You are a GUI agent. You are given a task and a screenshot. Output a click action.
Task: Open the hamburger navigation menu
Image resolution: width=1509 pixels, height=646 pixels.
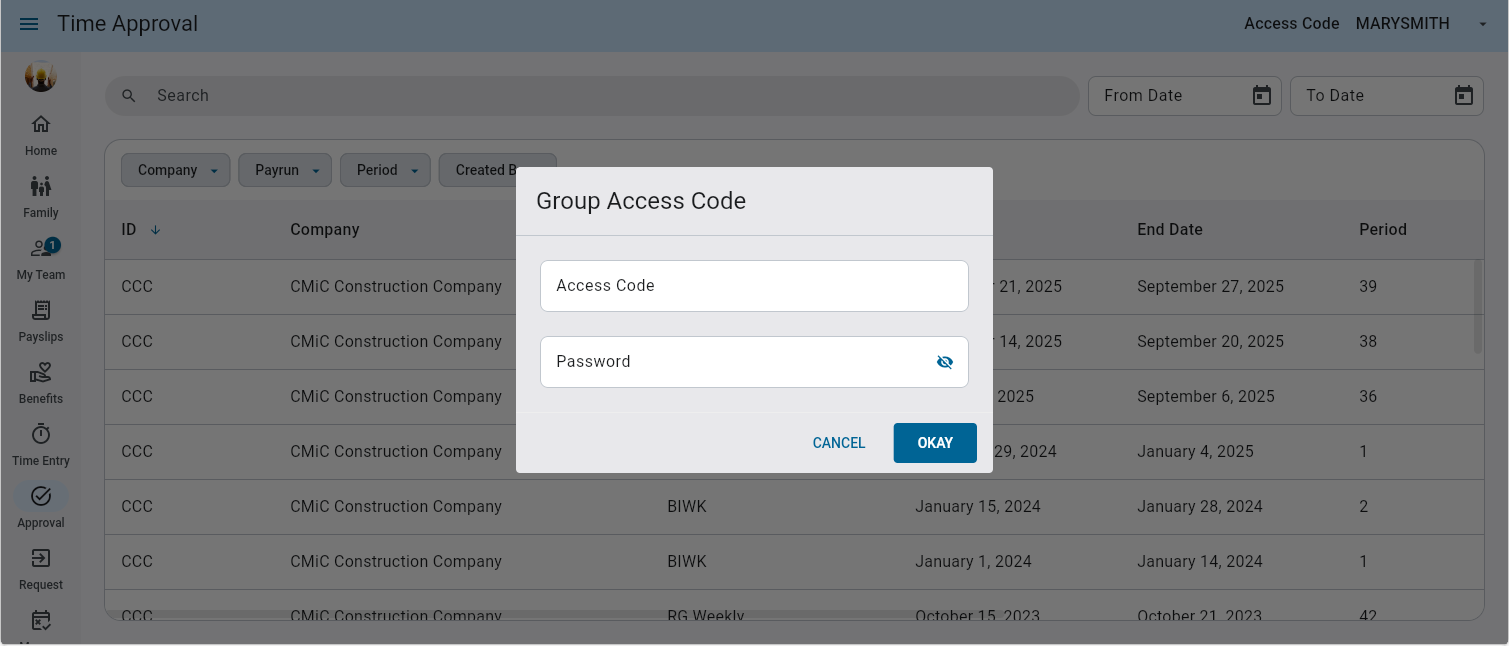tap(29, 24)
